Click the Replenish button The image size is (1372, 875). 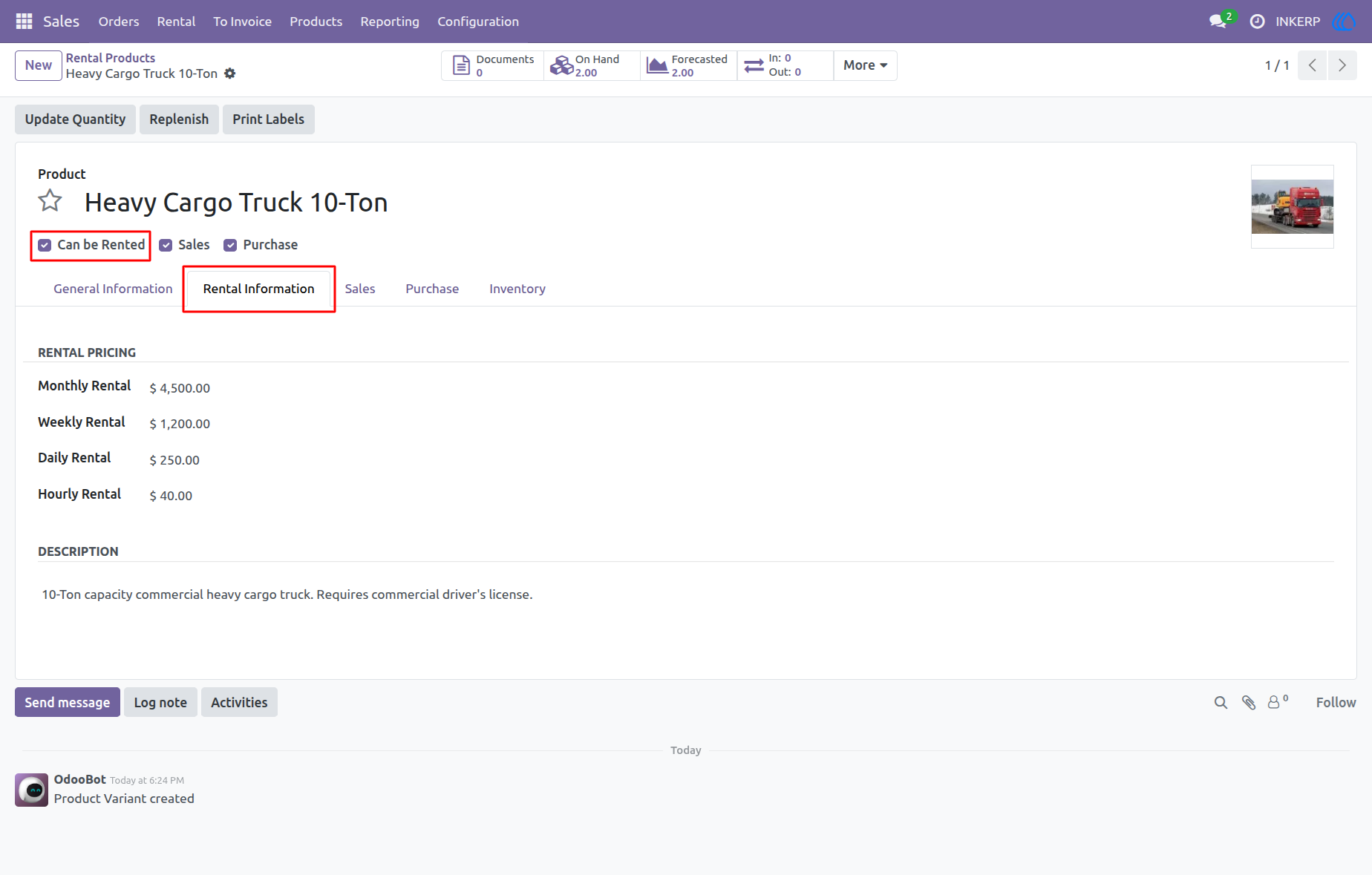[x=179, y=119]
